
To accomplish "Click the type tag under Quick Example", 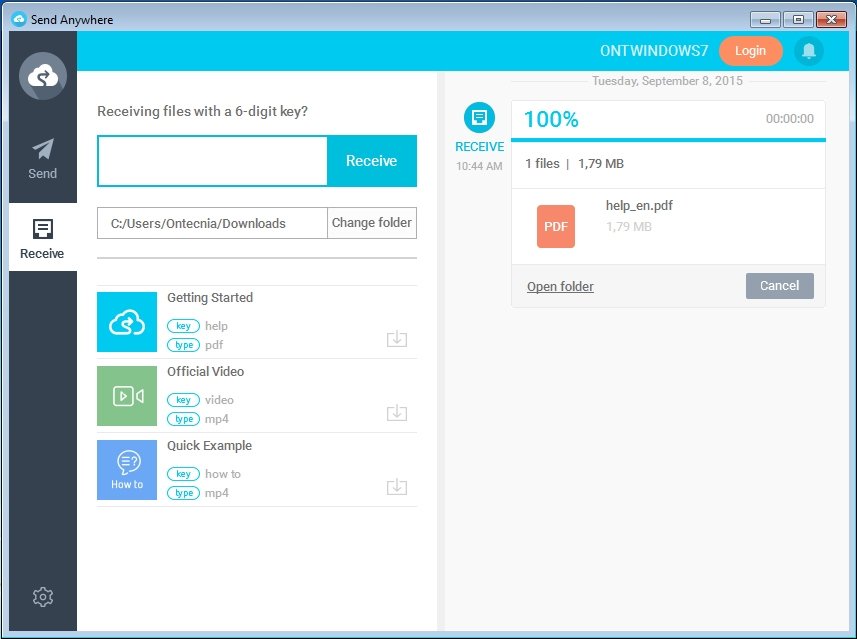I will (x=183, y=493).
